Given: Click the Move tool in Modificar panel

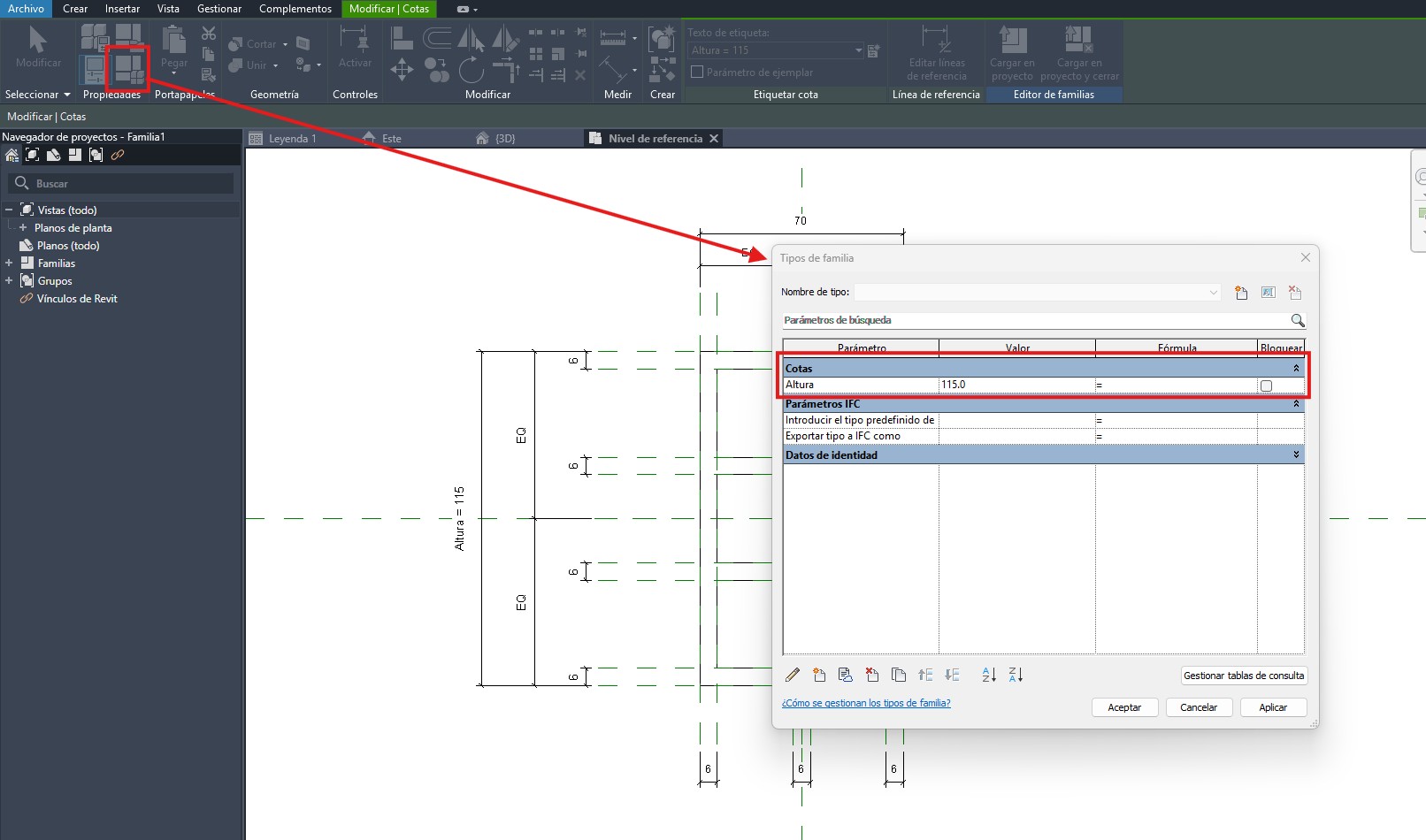Looking at the screenshot, I should tap(402, 70).
